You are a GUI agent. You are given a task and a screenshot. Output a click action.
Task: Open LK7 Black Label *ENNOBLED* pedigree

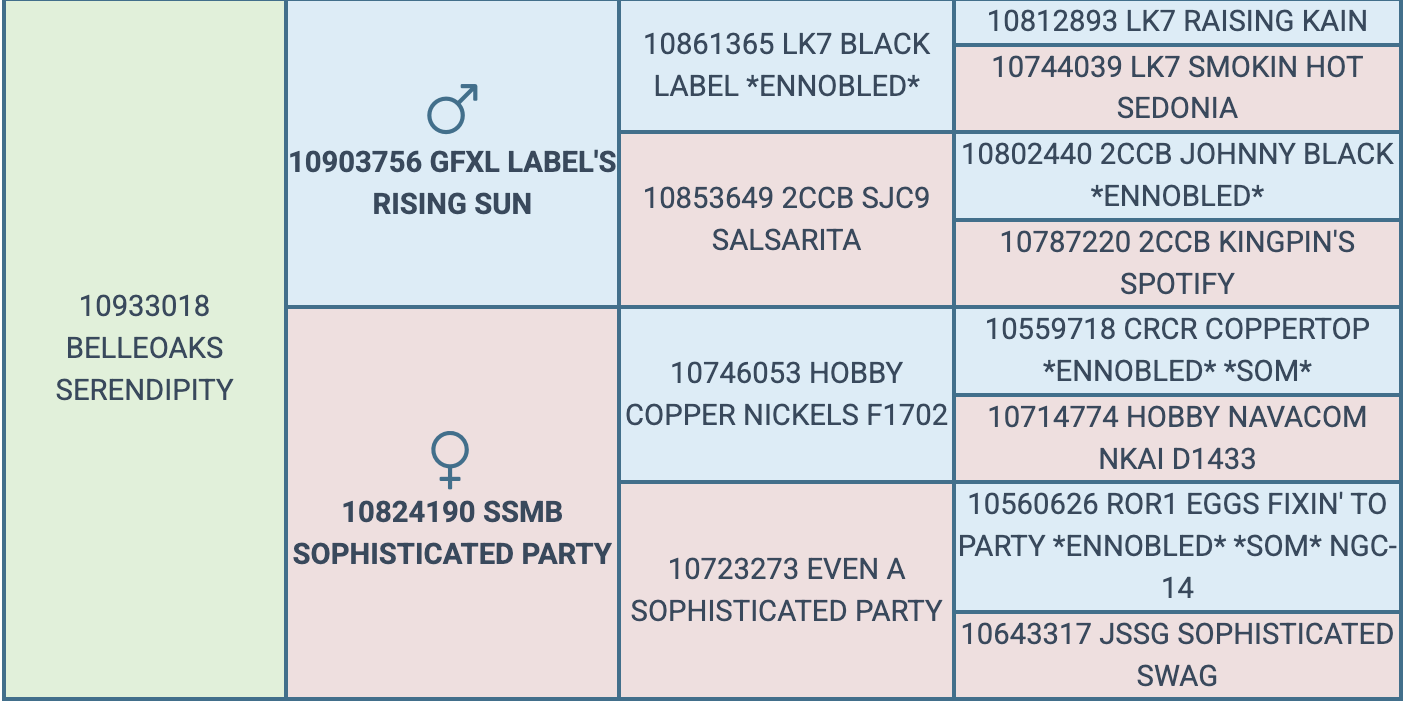tap(786, 65)
